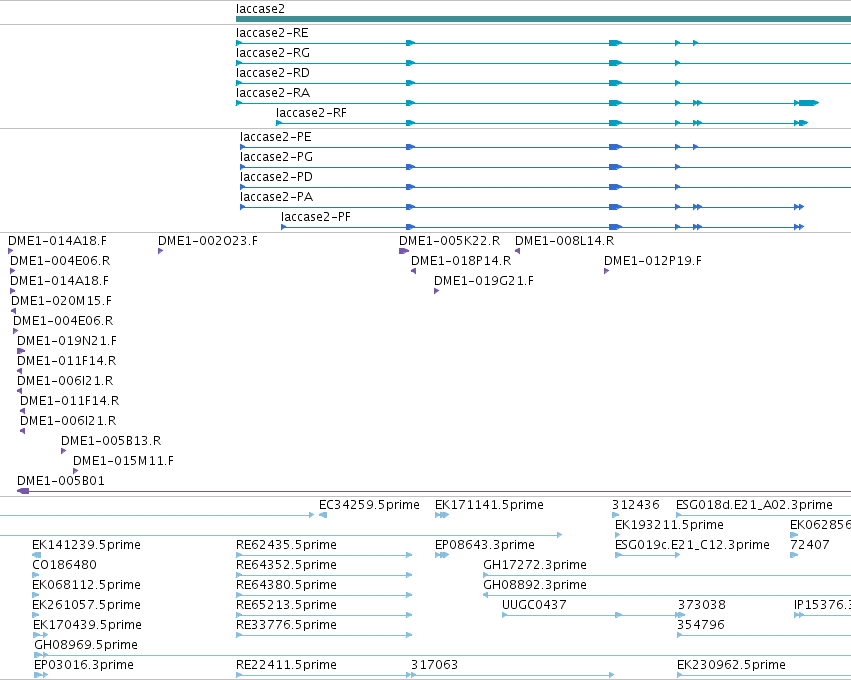The image size is (851, 680).
Task: Click the DME1-018P14.R label
Action: click(461, 260)
